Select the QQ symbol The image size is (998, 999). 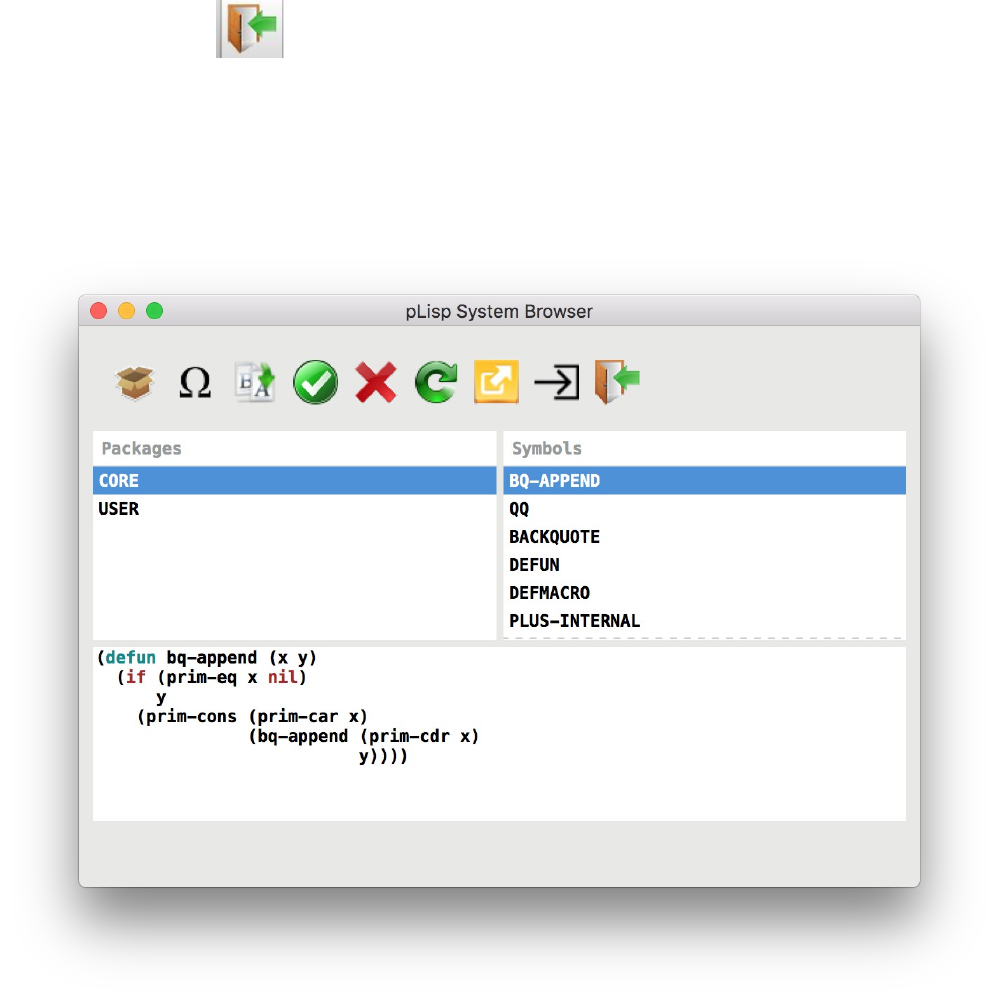[x=704, y=508]
